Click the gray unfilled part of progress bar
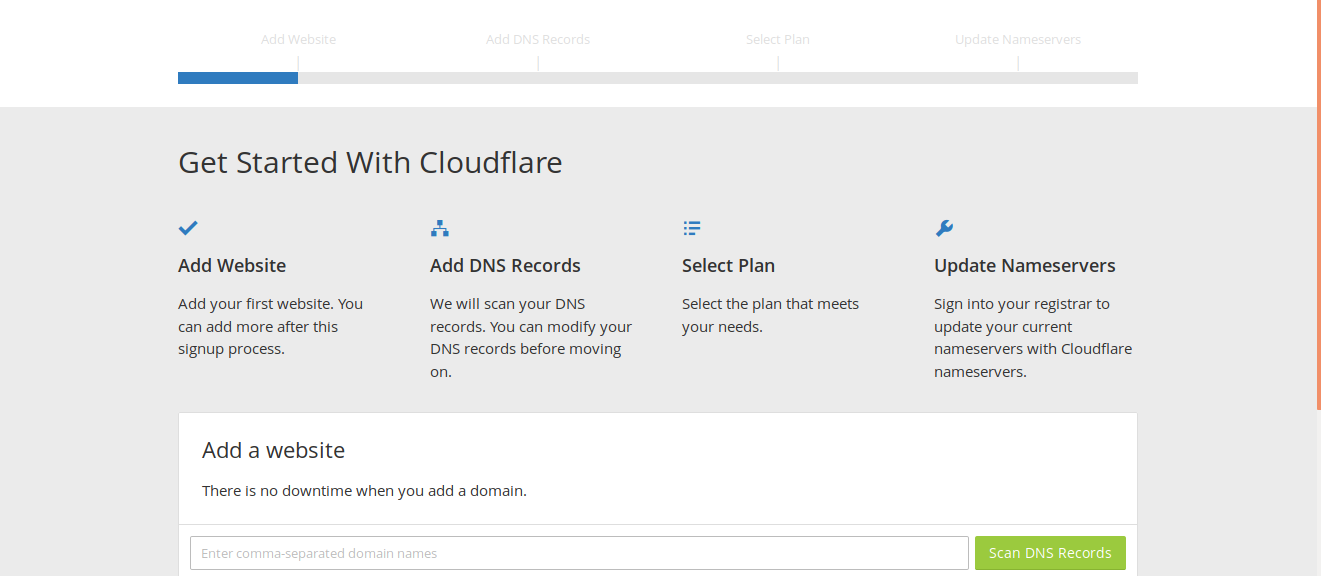This screenshot has height=576, width=1321. 718,78
